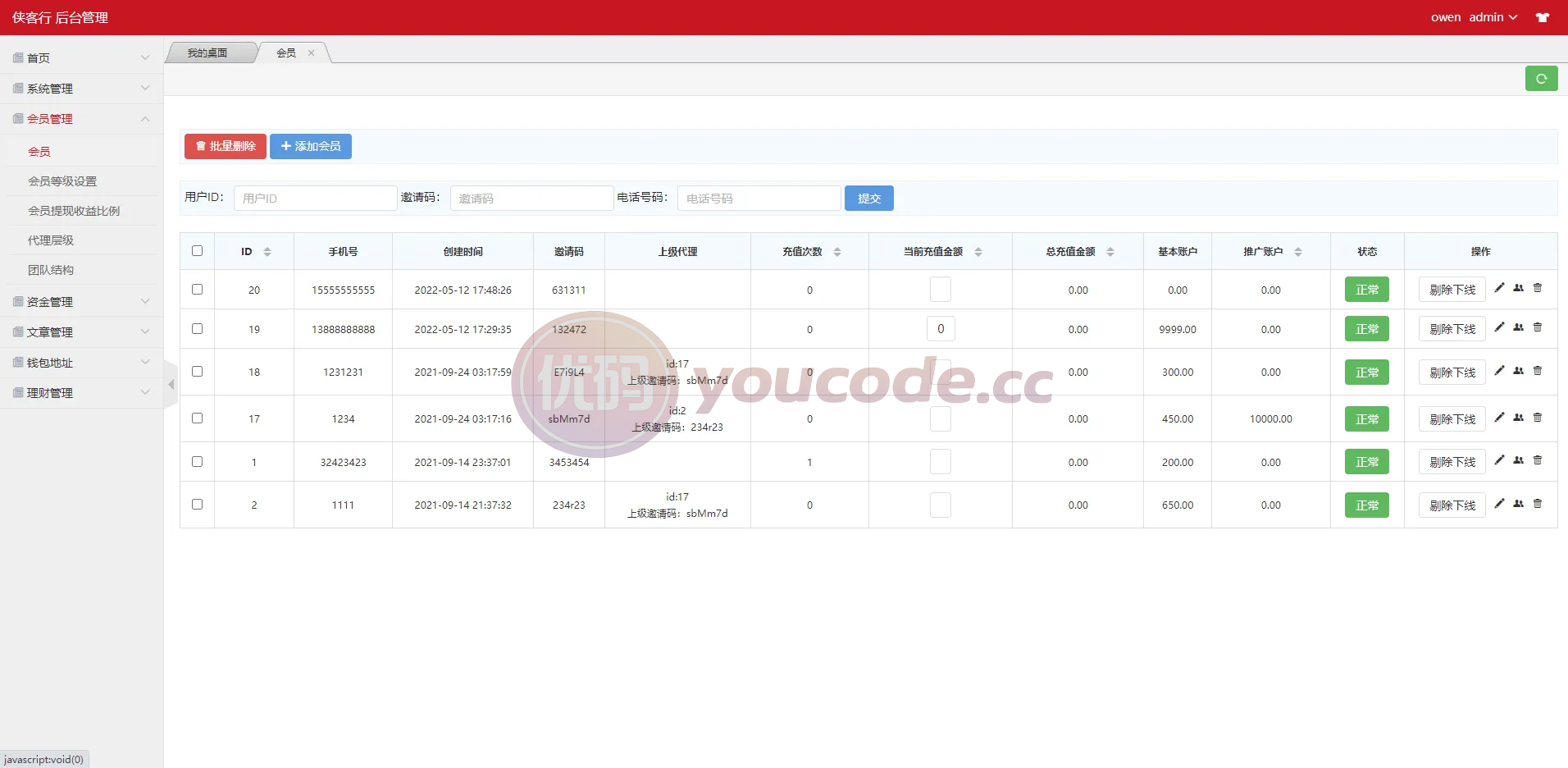Viewport: 1568px width, 768px height.
Task: Click the blue 添加会员 button
Action: point(311,146)
